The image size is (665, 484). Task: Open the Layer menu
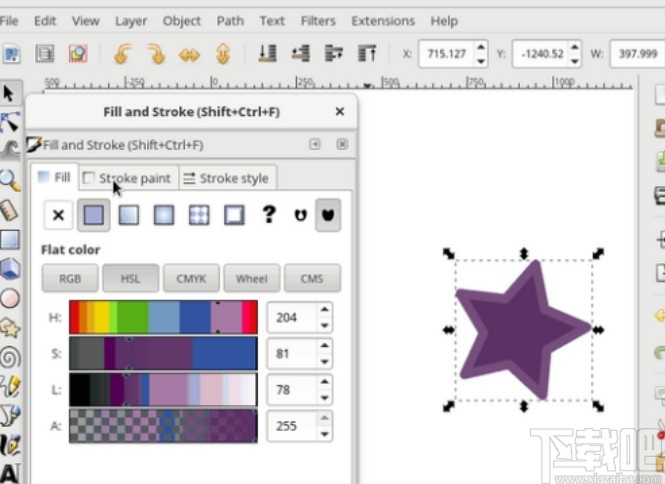point(131,21)
